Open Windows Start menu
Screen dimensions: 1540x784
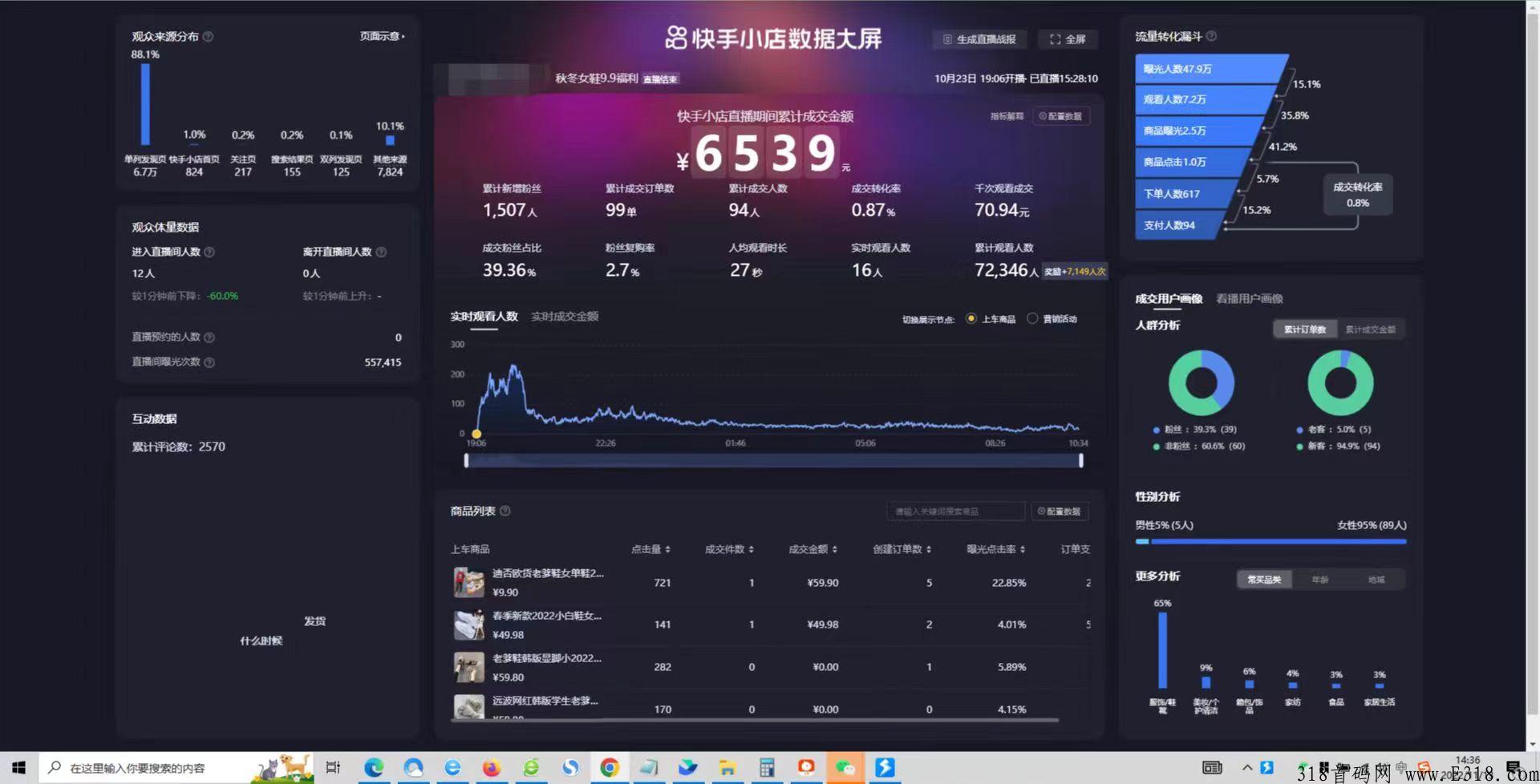pos(18,767)
